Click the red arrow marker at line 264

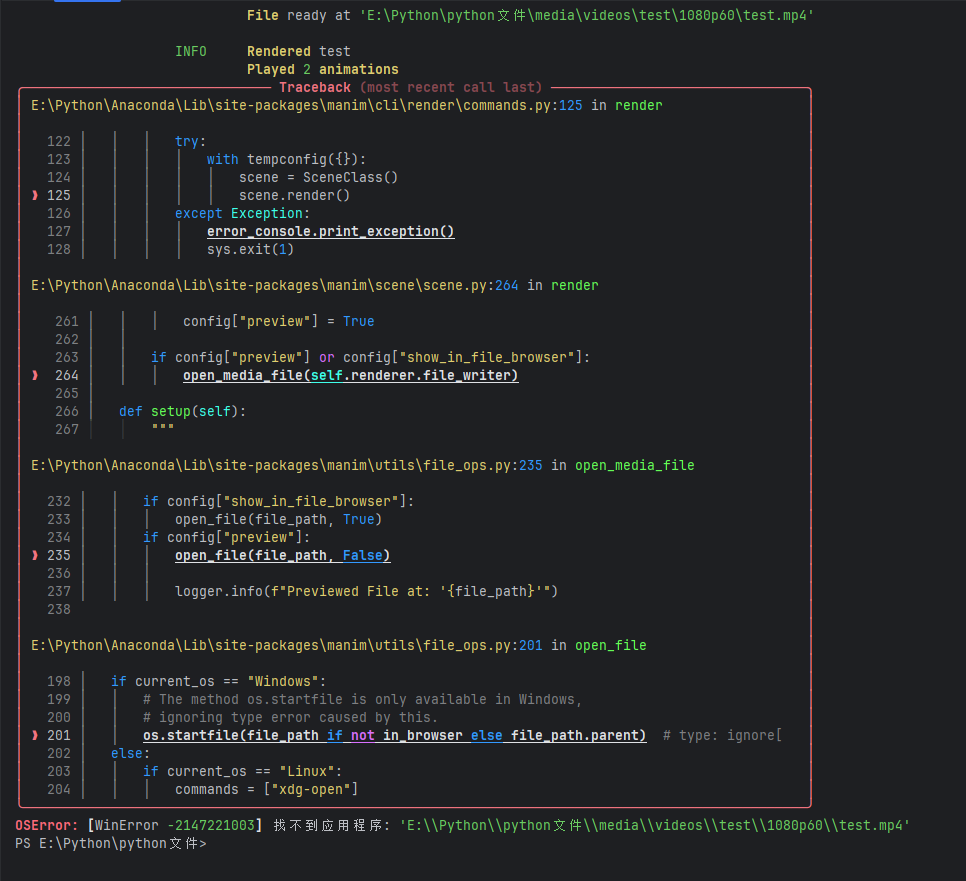coord(35,375)
